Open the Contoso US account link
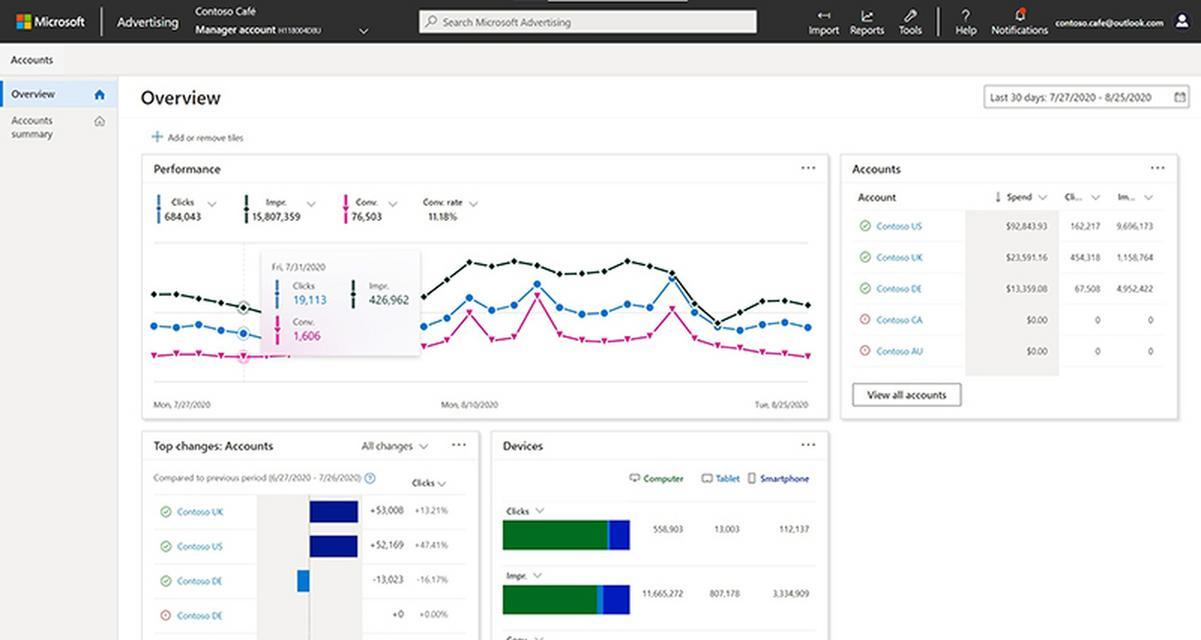Screen dimensions: 1201x640 click(x=899, y=226)
